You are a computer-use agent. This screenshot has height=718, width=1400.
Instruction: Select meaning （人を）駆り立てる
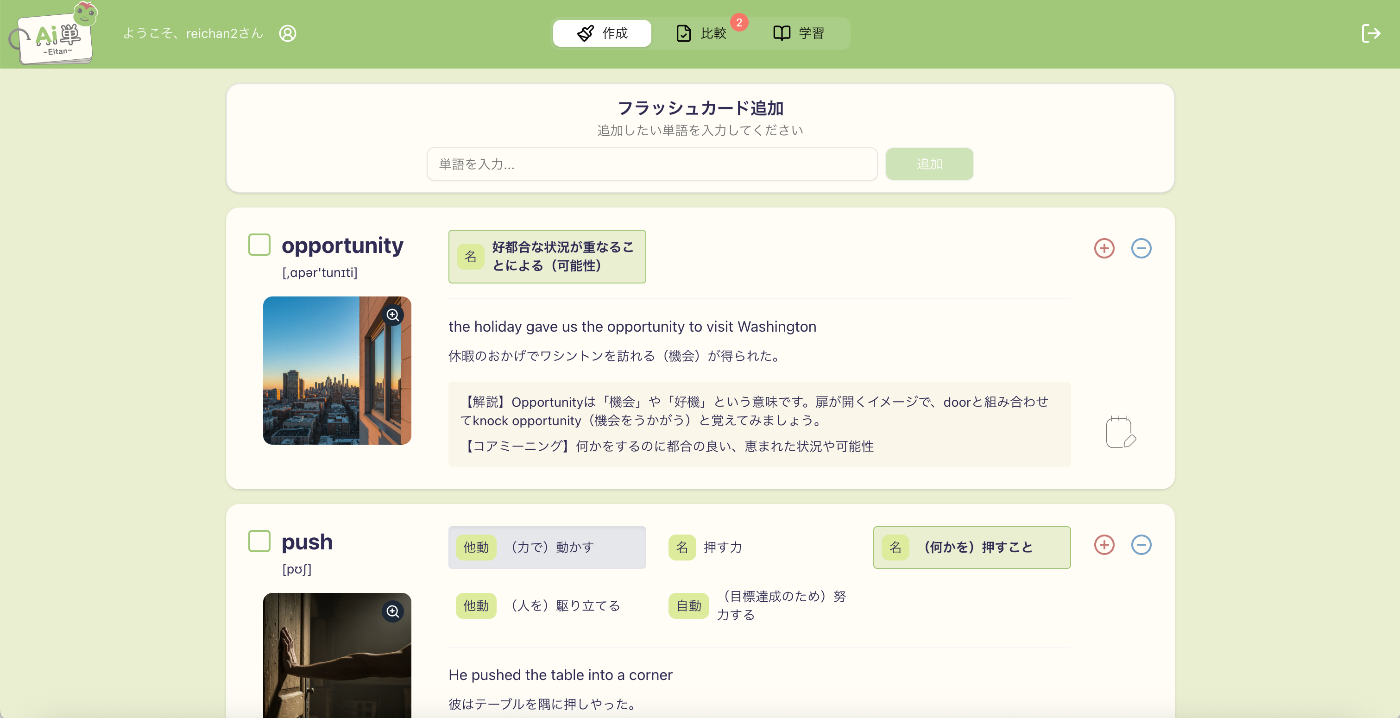coord(547,605)
